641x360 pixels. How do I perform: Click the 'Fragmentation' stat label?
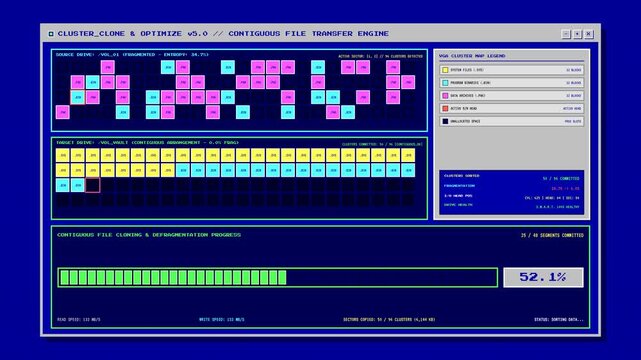tap(459, 186)
